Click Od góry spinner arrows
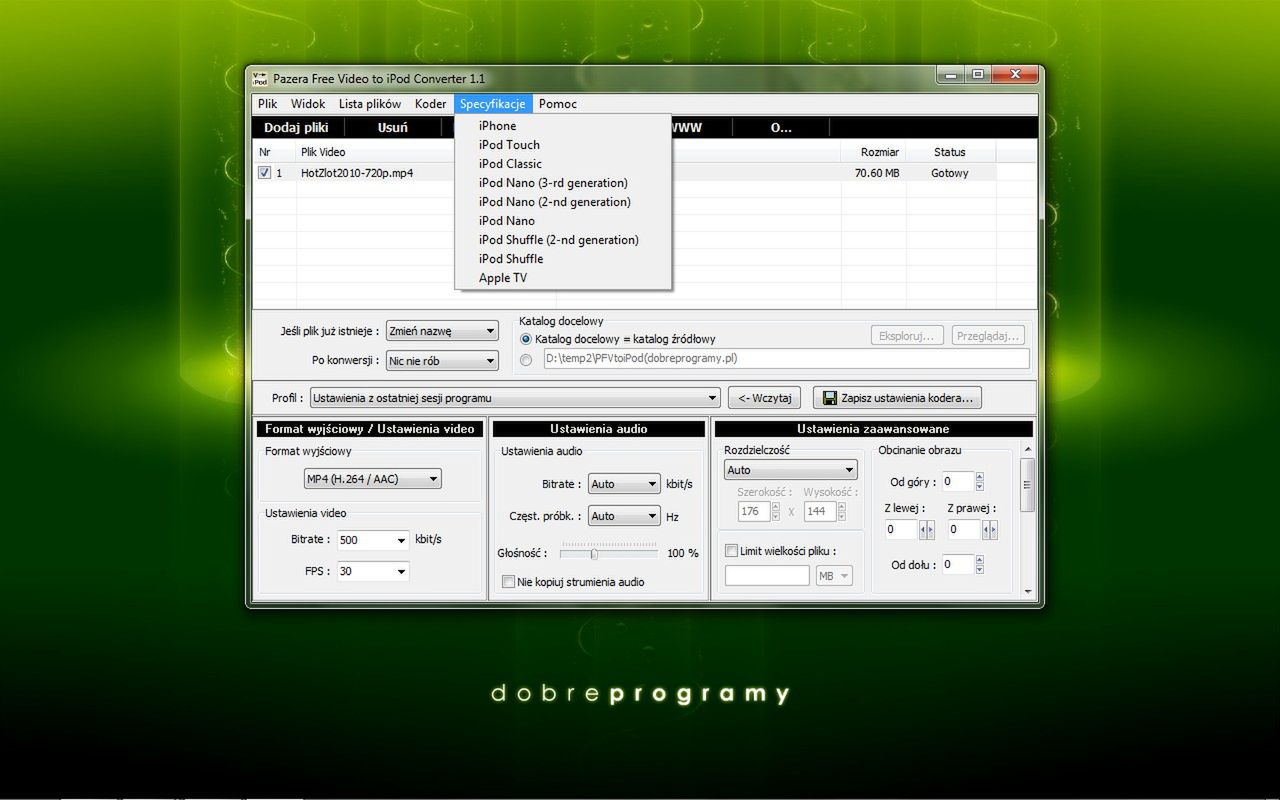 [980, 482]
